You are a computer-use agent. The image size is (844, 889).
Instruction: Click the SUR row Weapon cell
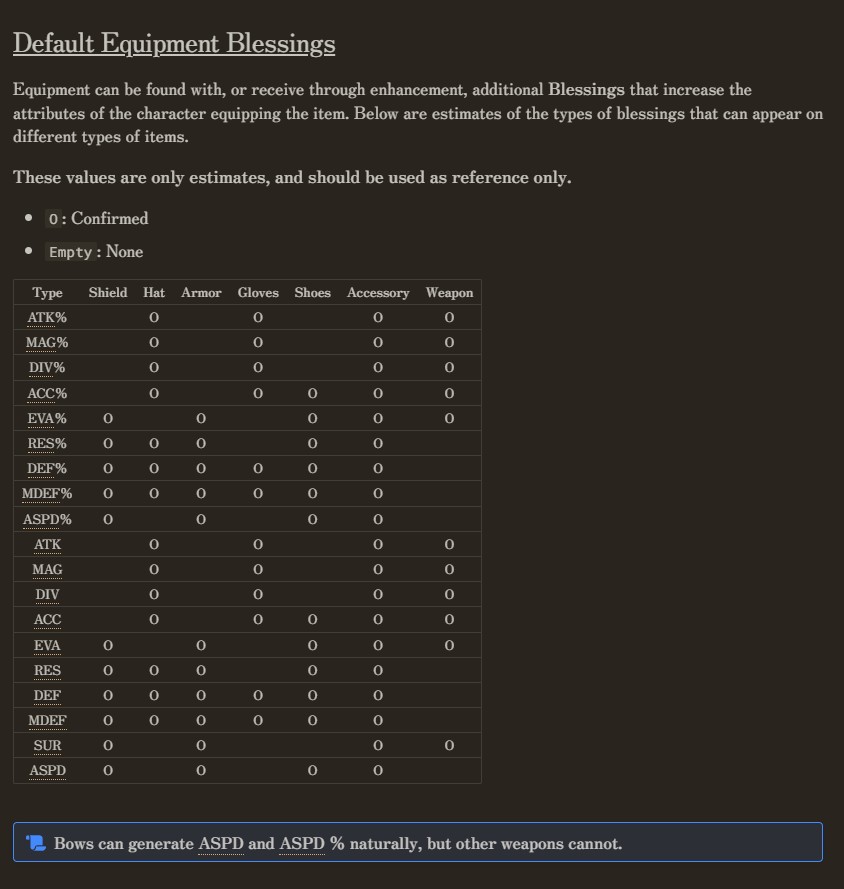point(449,745)
